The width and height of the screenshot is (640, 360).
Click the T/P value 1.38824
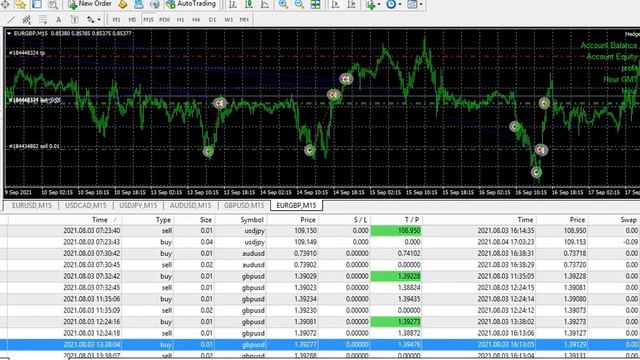409,288
